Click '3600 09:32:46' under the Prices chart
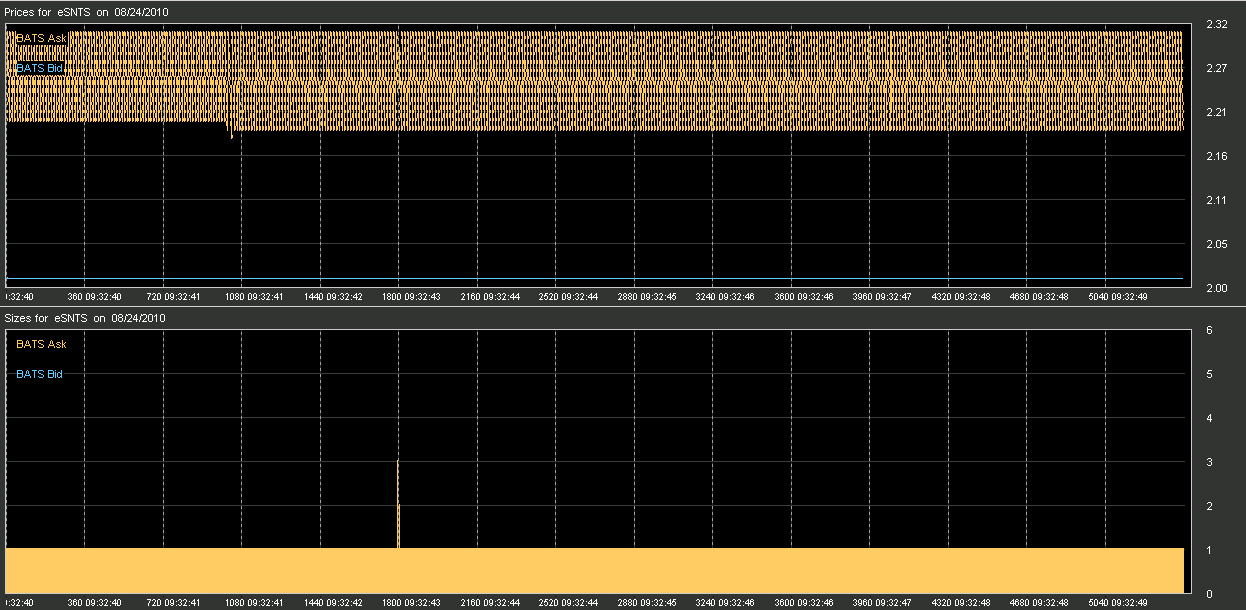Screen dimensions: 1246x610 pos(804,297)
